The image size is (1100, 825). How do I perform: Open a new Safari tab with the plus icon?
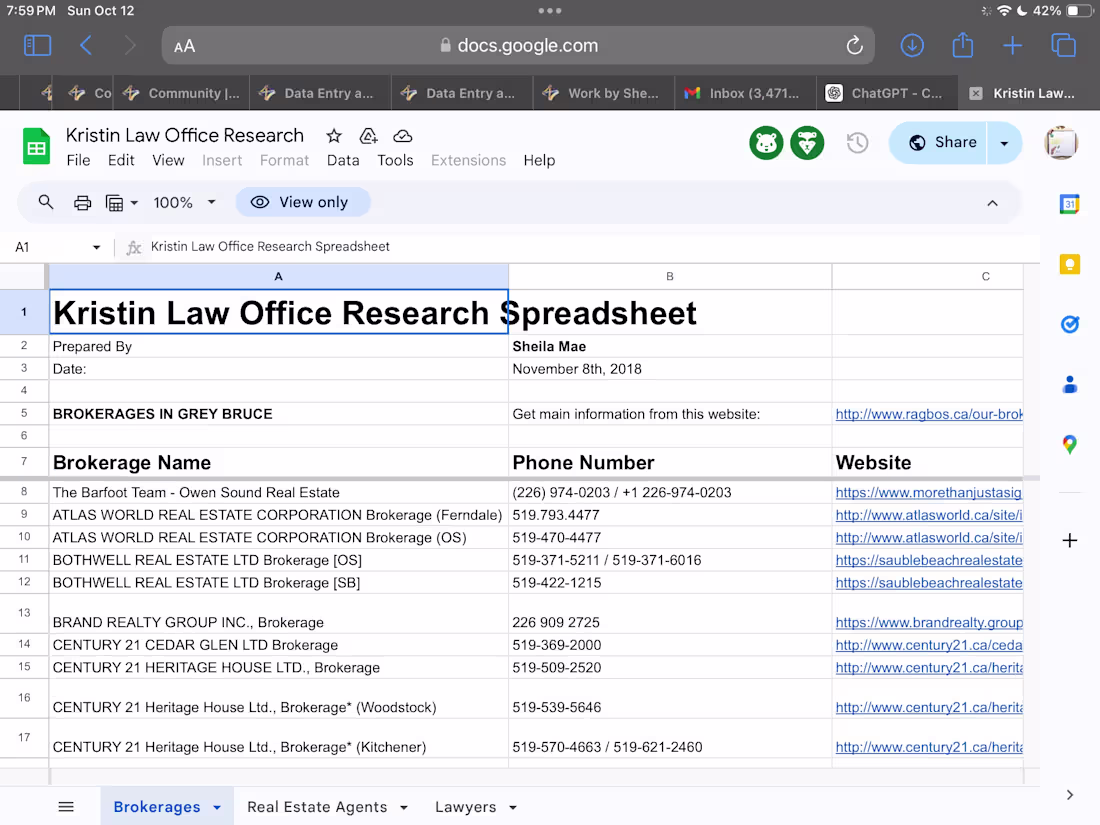1012,46
